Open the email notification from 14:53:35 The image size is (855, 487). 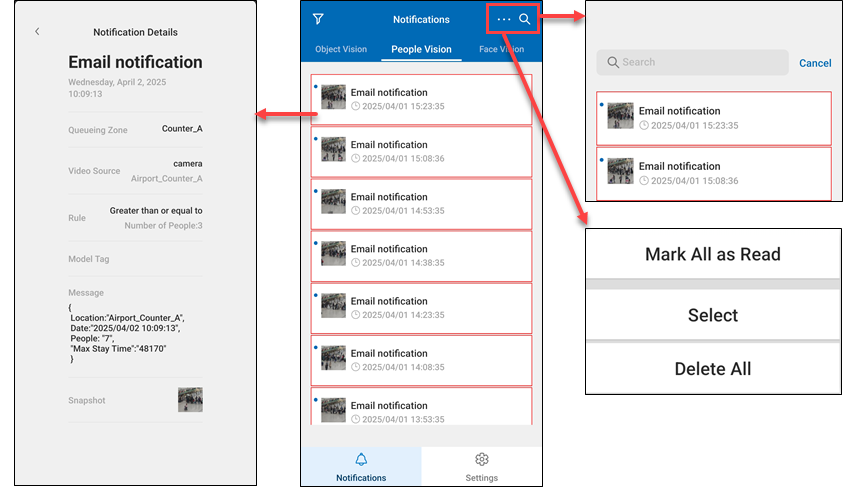(421, 203)
